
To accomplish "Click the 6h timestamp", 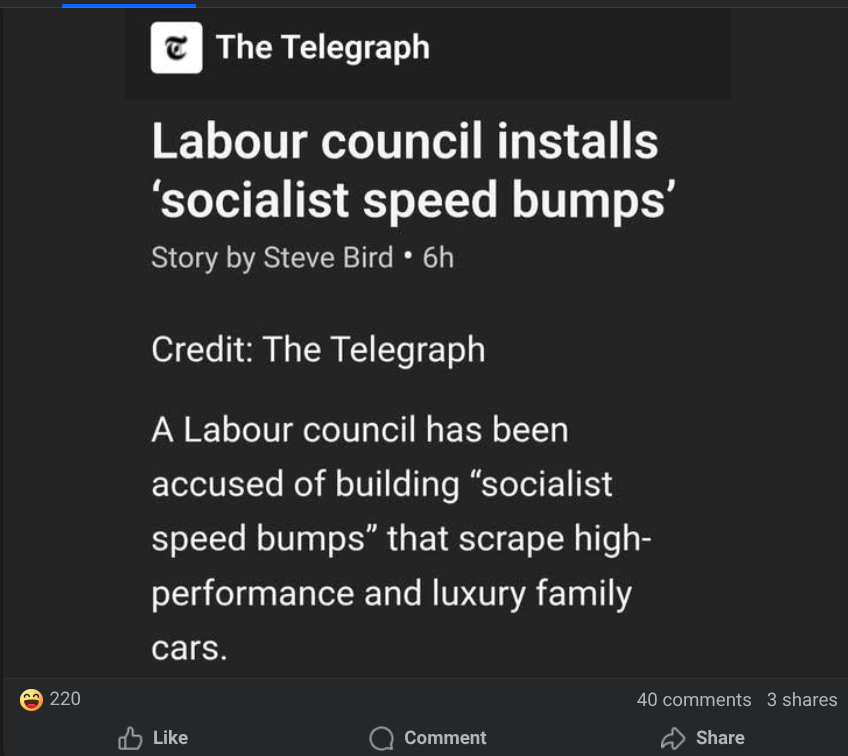I will [x=438, y=258].
